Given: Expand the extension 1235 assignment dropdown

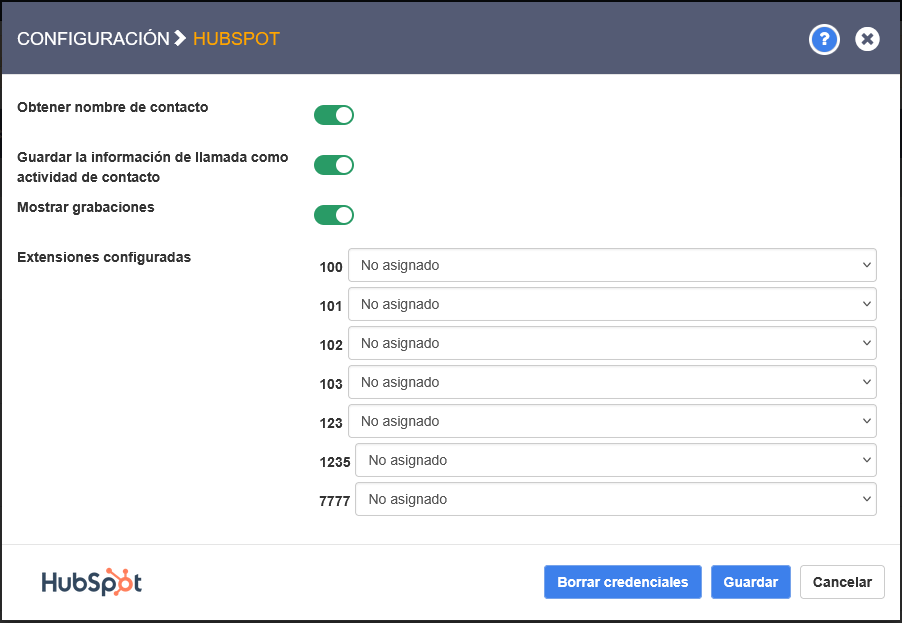Looking at the screenshot, I should tap(616, 460).
